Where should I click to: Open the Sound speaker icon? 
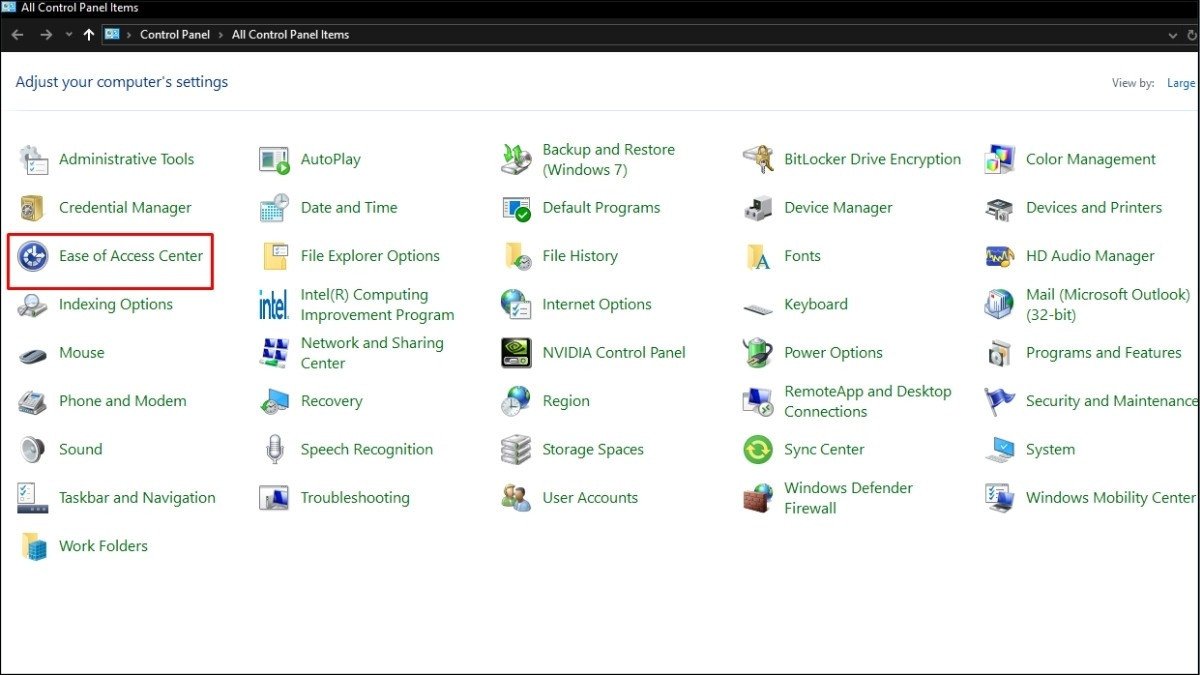tap(33, 450)
